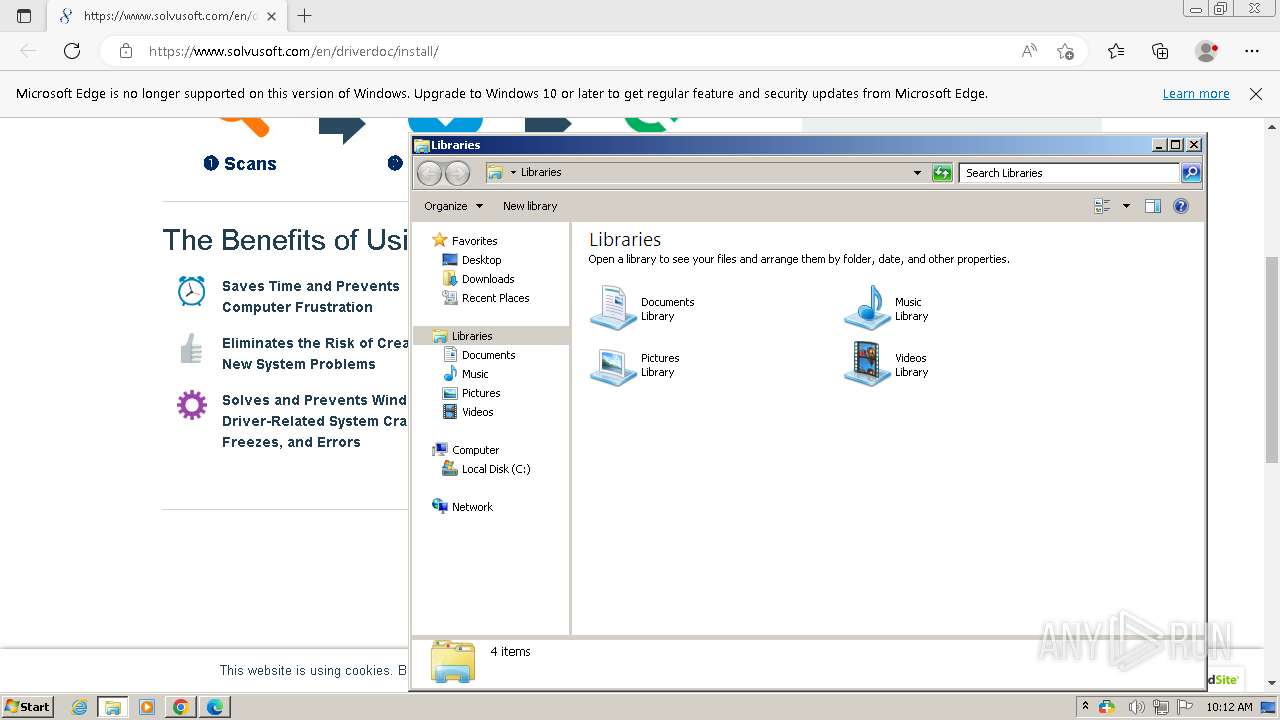Open the Videos library icon
This screenshot has height=720, width=1280.
[x=867, y=365]
